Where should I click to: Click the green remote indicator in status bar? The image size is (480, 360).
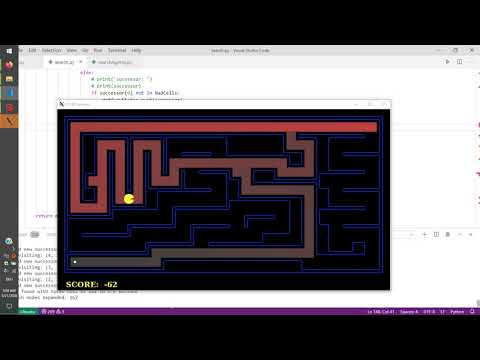click(28, 312)
